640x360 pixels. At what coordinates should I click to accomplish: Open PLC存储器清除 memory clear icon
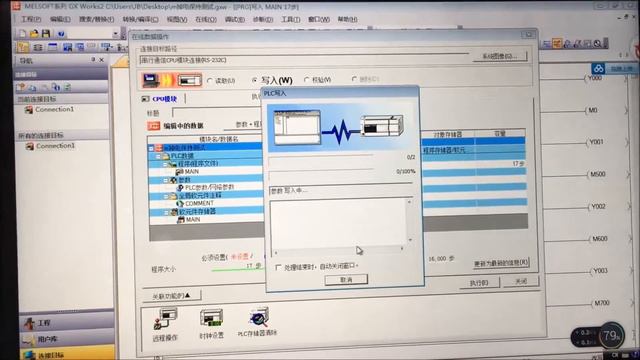click(x=258, y=318)
